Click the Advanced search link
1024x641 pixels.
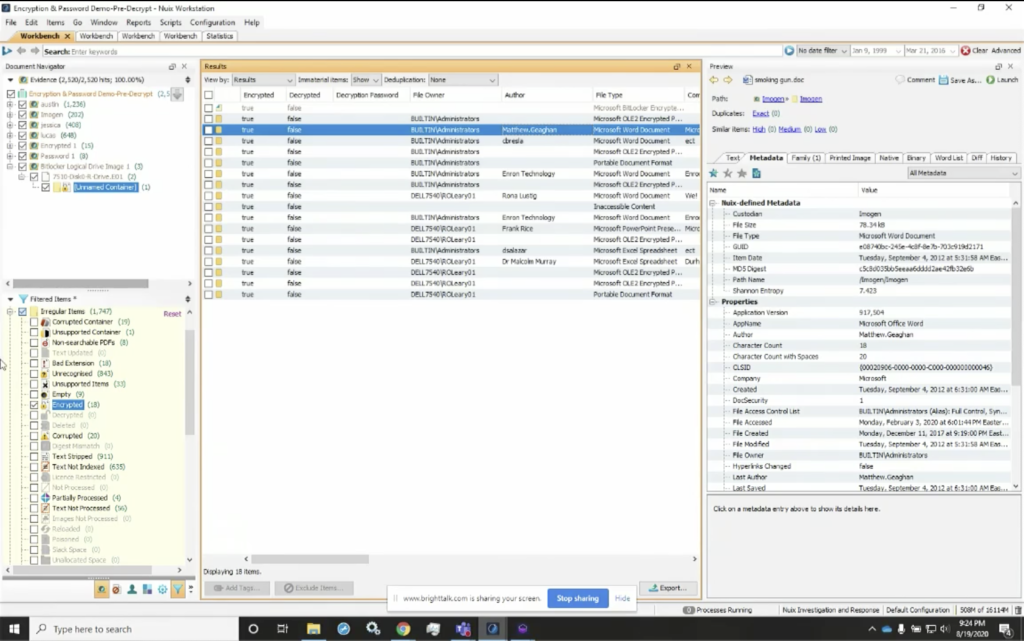[1006, 50]
